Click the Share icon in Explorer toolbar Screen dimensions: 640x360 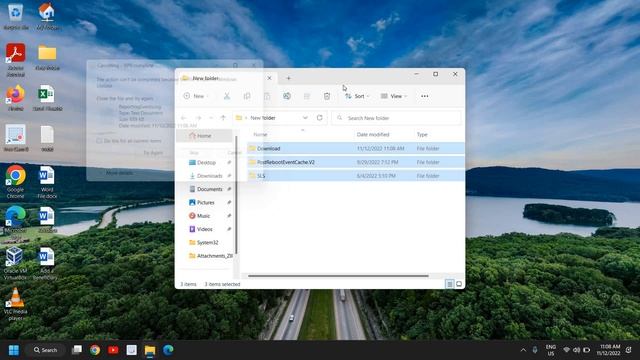[x=307, y=96]
